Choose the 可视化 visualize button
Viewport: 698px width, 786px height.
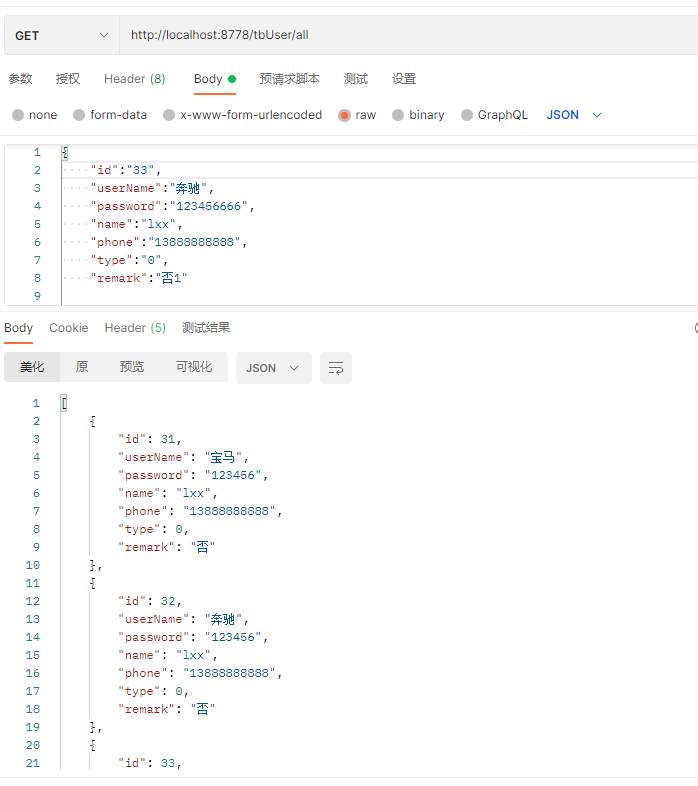(194, 367)
